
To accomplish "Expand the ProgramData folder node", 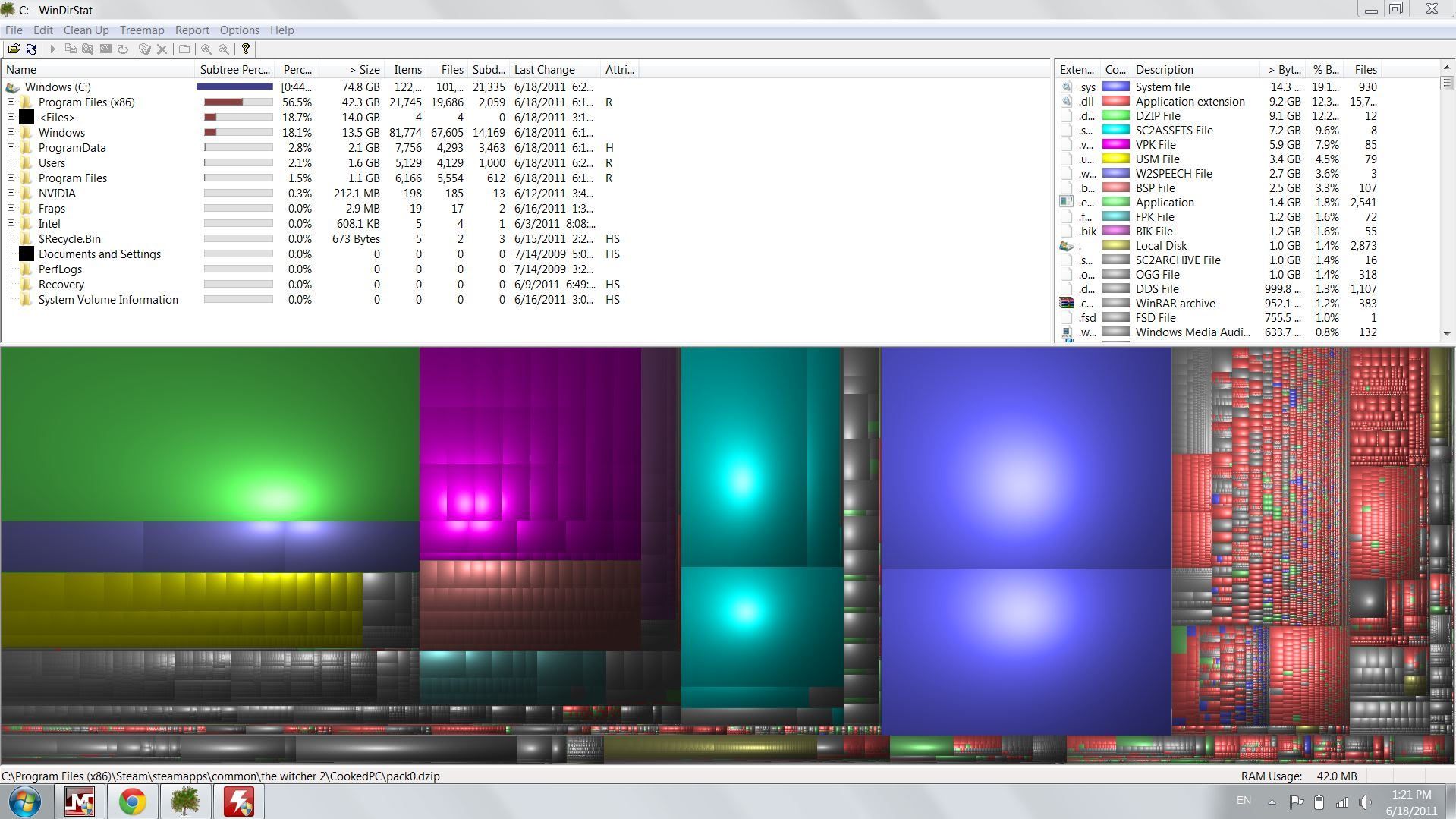I will click(11, 147).
